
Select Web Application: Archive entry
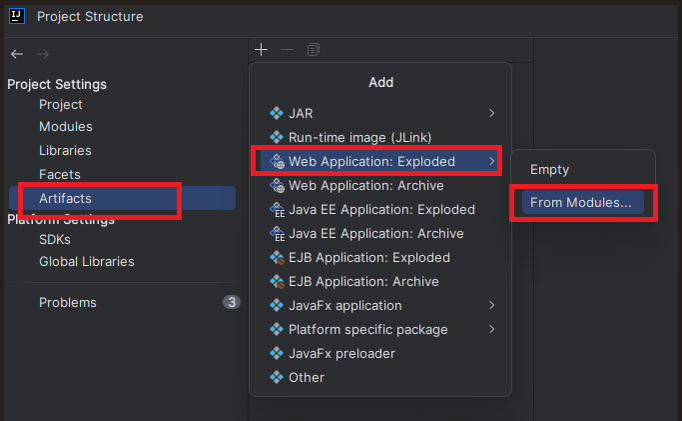(x=381, y=185)
